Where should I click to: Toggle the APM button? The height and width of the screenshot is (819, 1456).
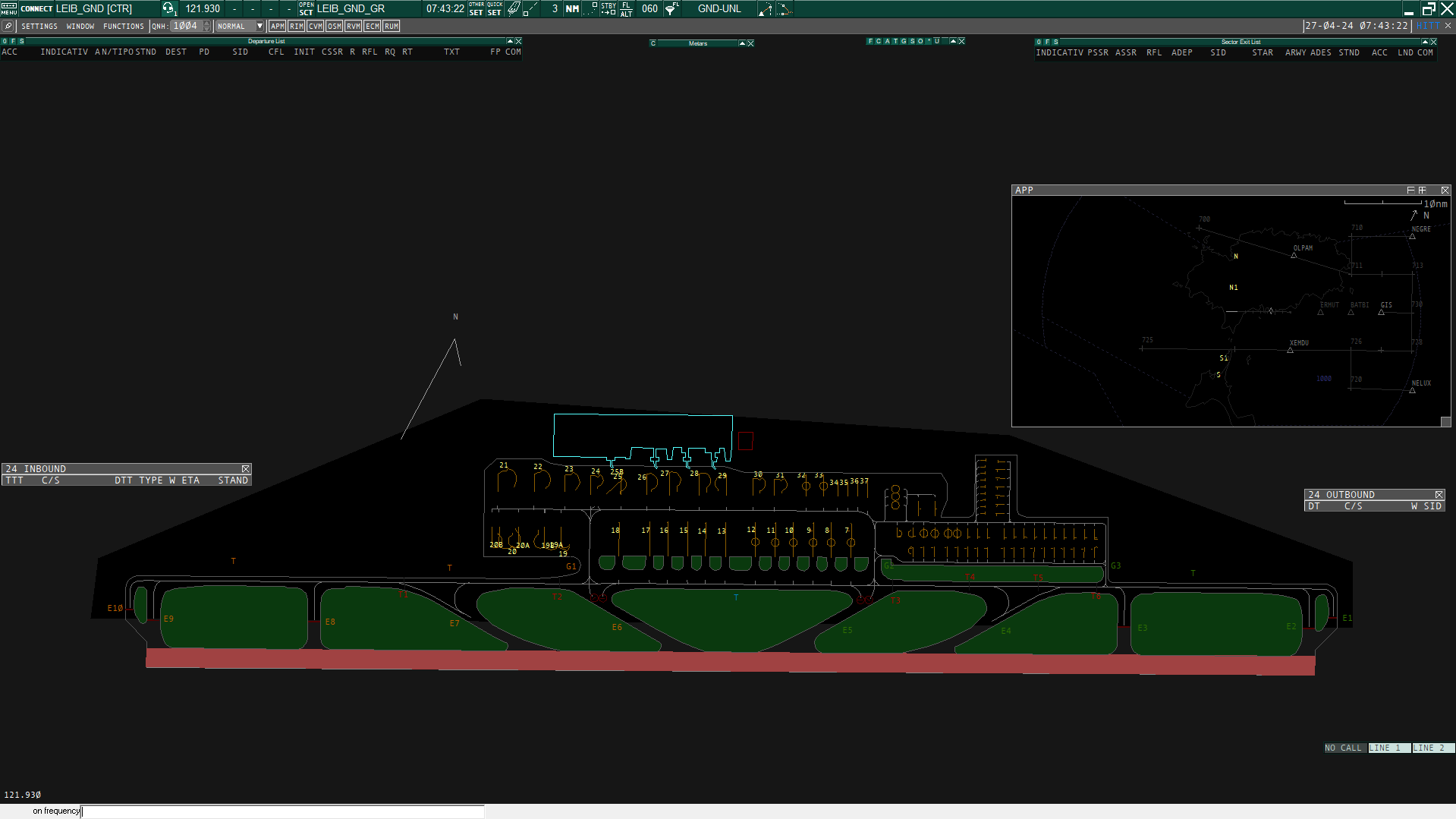(x=278, y=26)
